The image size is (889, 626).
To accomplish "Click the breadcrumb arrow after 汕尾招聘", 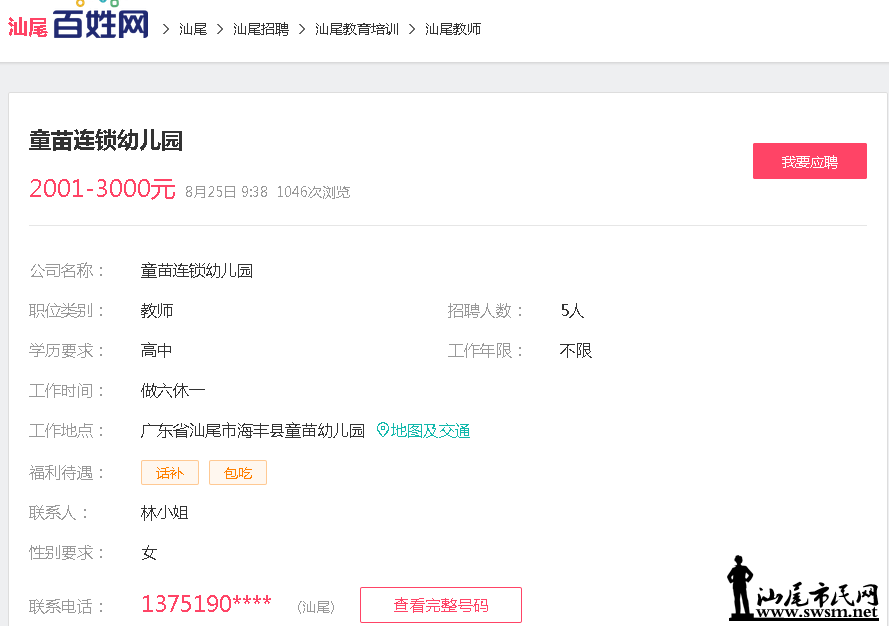I will tap(302, 29).
